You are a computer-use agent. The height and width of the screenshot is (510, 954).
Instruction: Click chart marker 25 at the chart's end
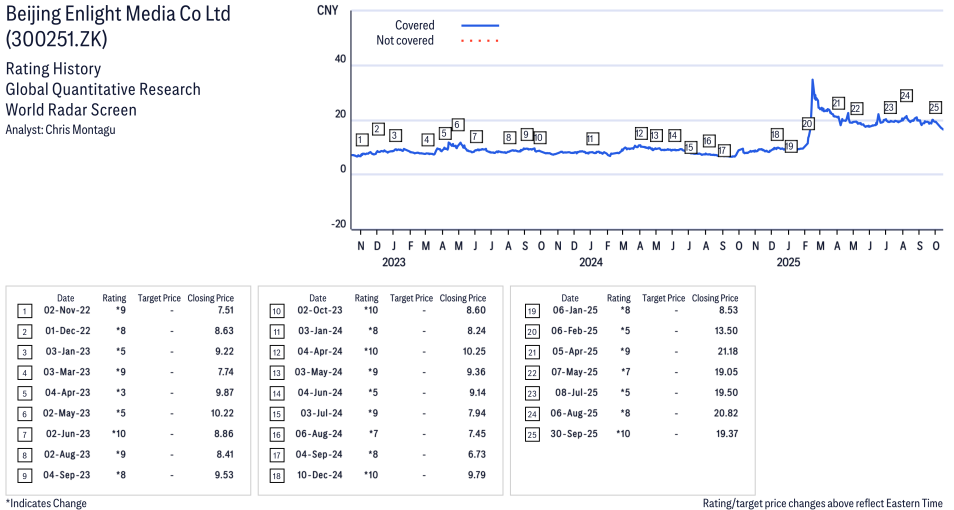pos(935,107)
